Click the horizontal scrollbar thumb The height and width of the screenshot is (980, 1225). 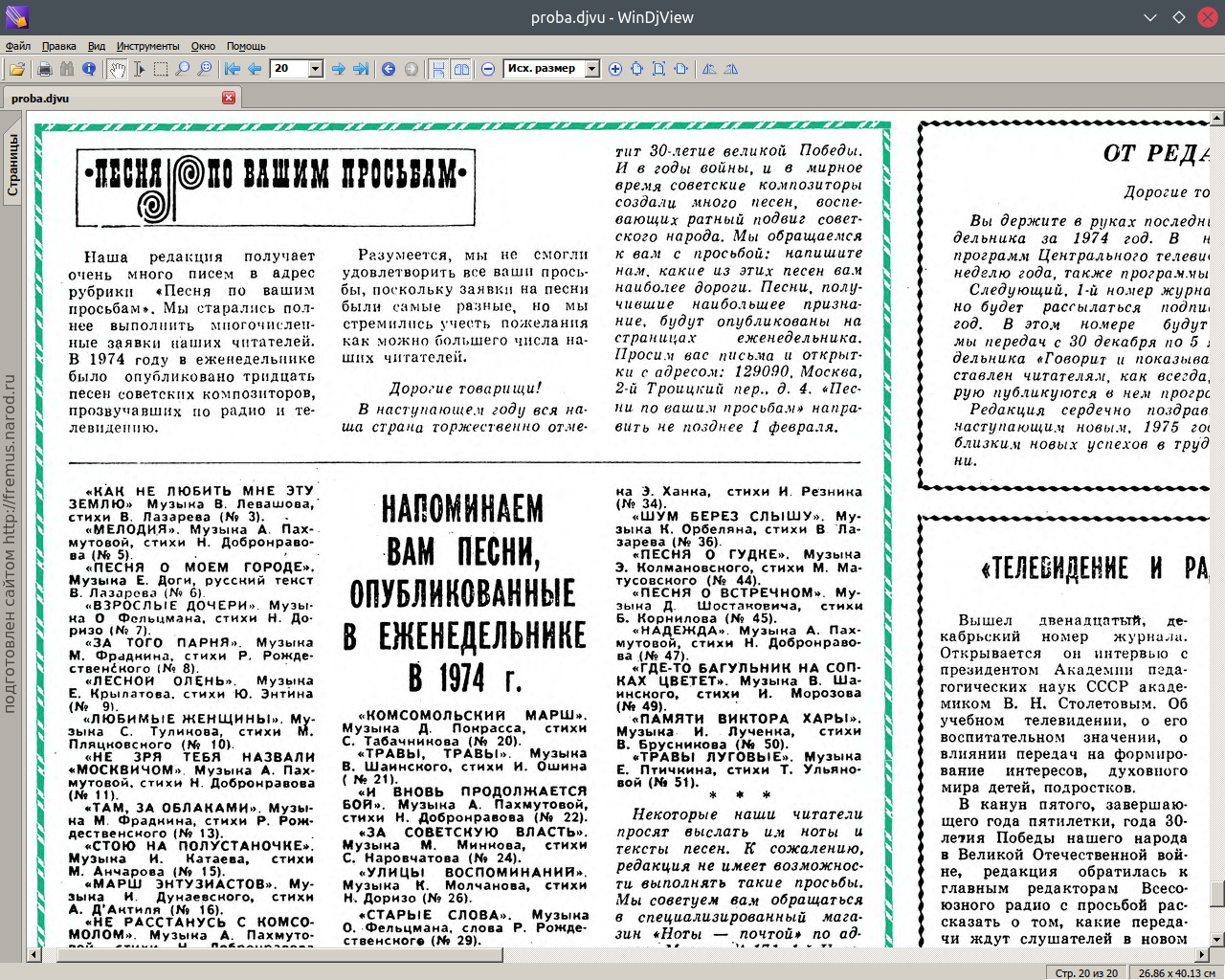[280, 954]
